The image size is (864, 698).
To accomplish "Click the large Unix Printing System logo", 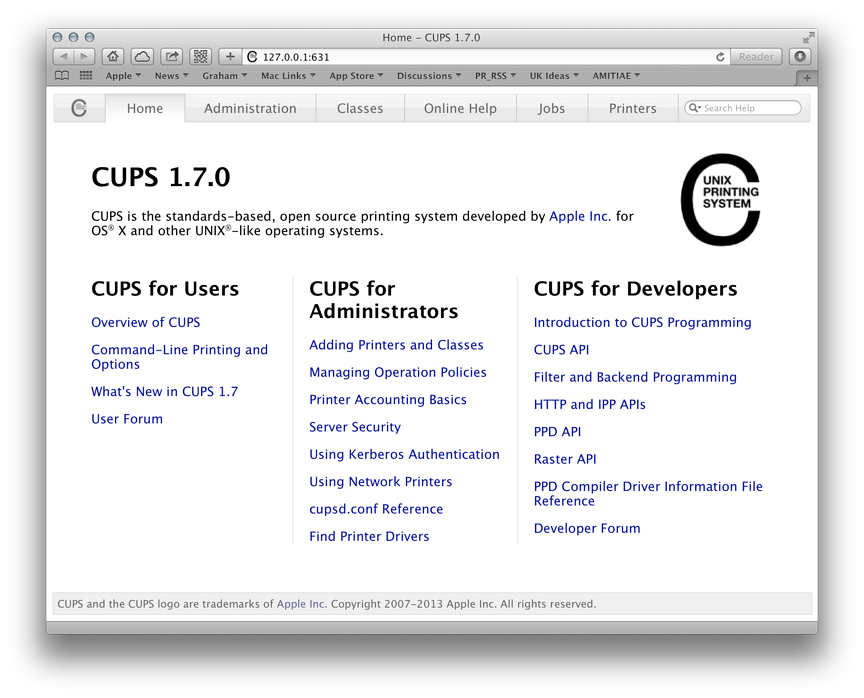I will click(721, 199).
